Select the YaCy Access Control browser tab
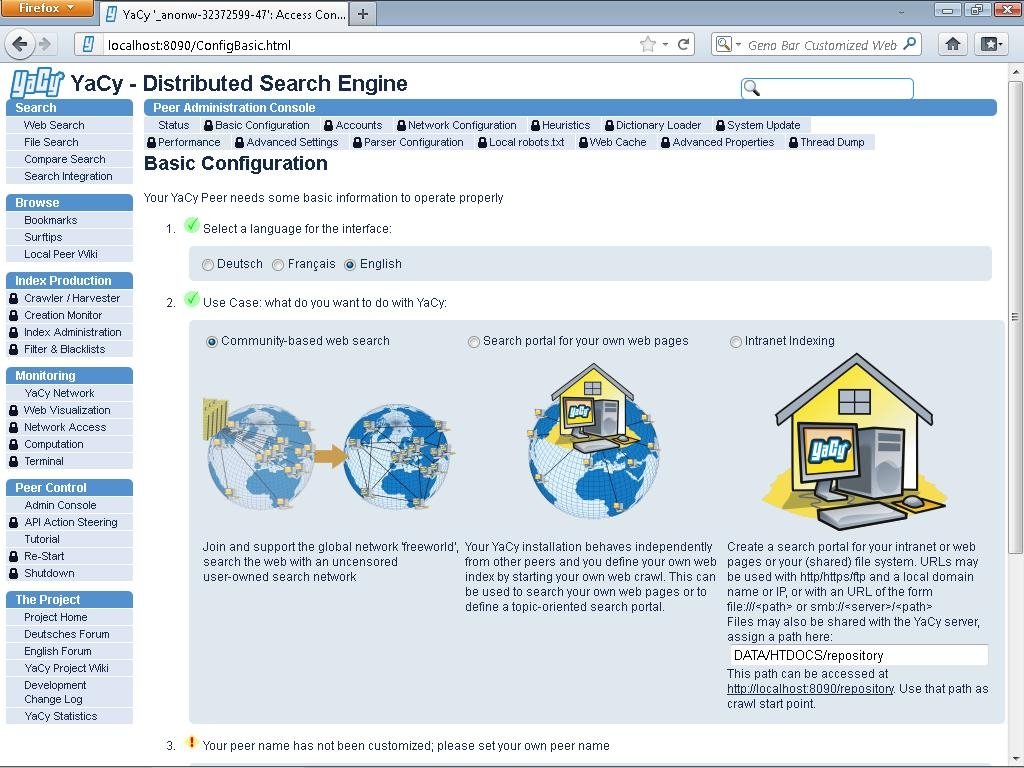Image resolution: width=1024 pixels, height=768 pixels. [225, 14]
